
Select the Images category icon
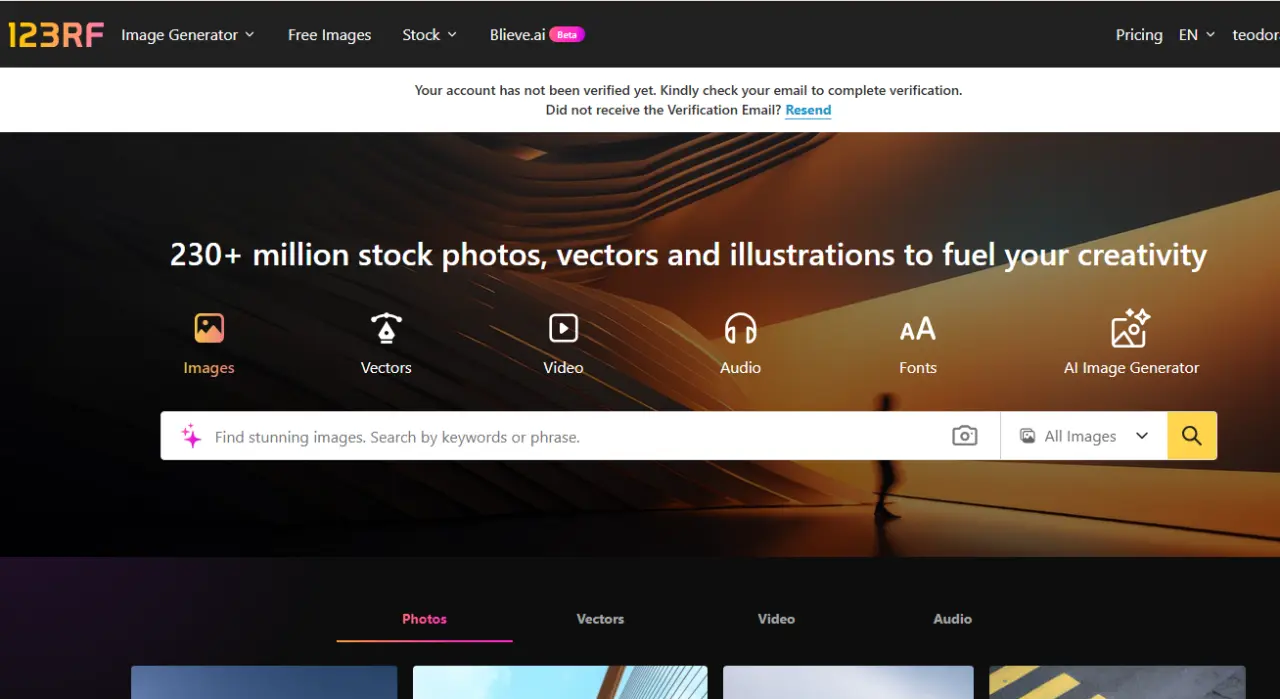(209, 328)
